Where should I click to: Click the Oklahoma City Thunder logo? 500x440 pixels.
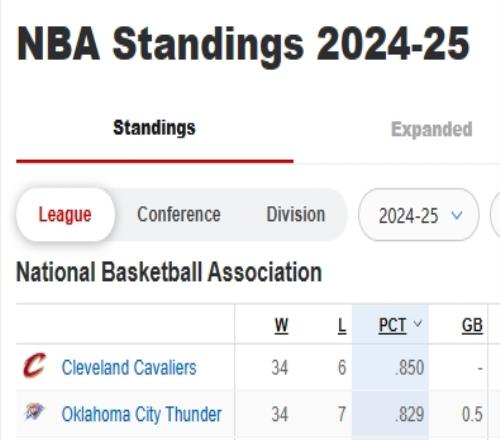[34, 412]
